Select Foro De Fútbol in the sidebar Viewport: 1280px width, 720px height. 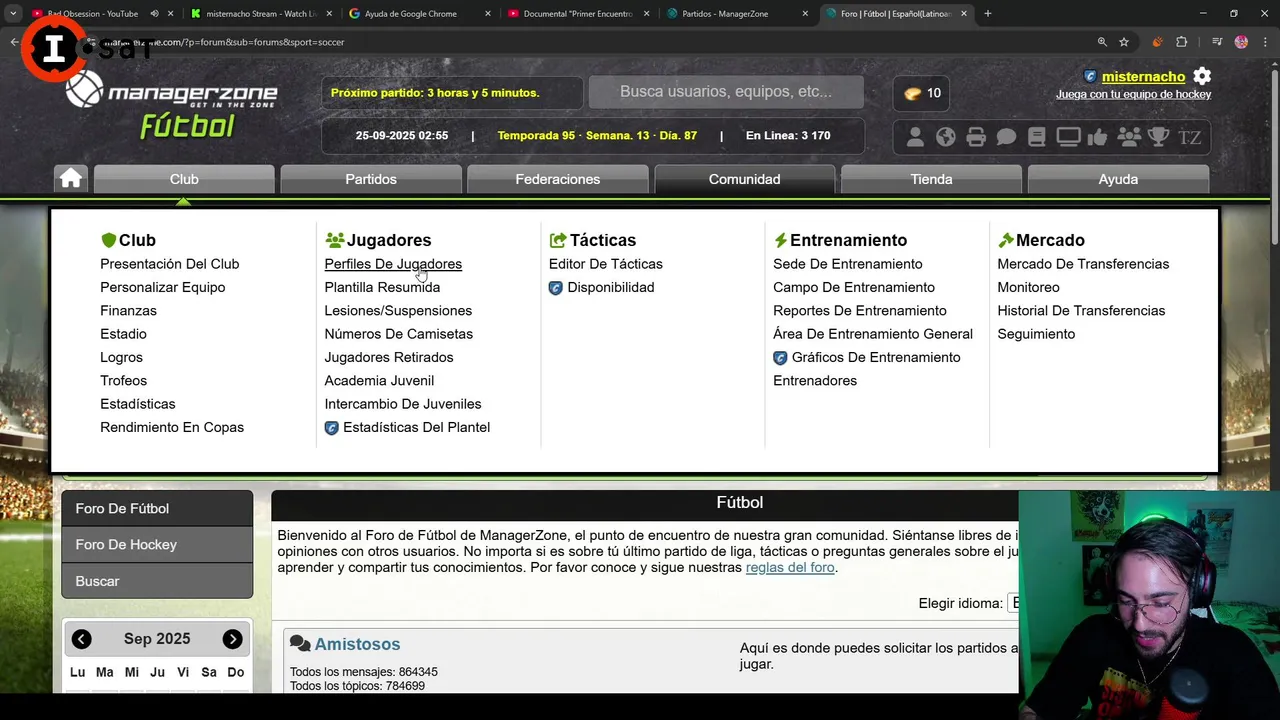157,508
